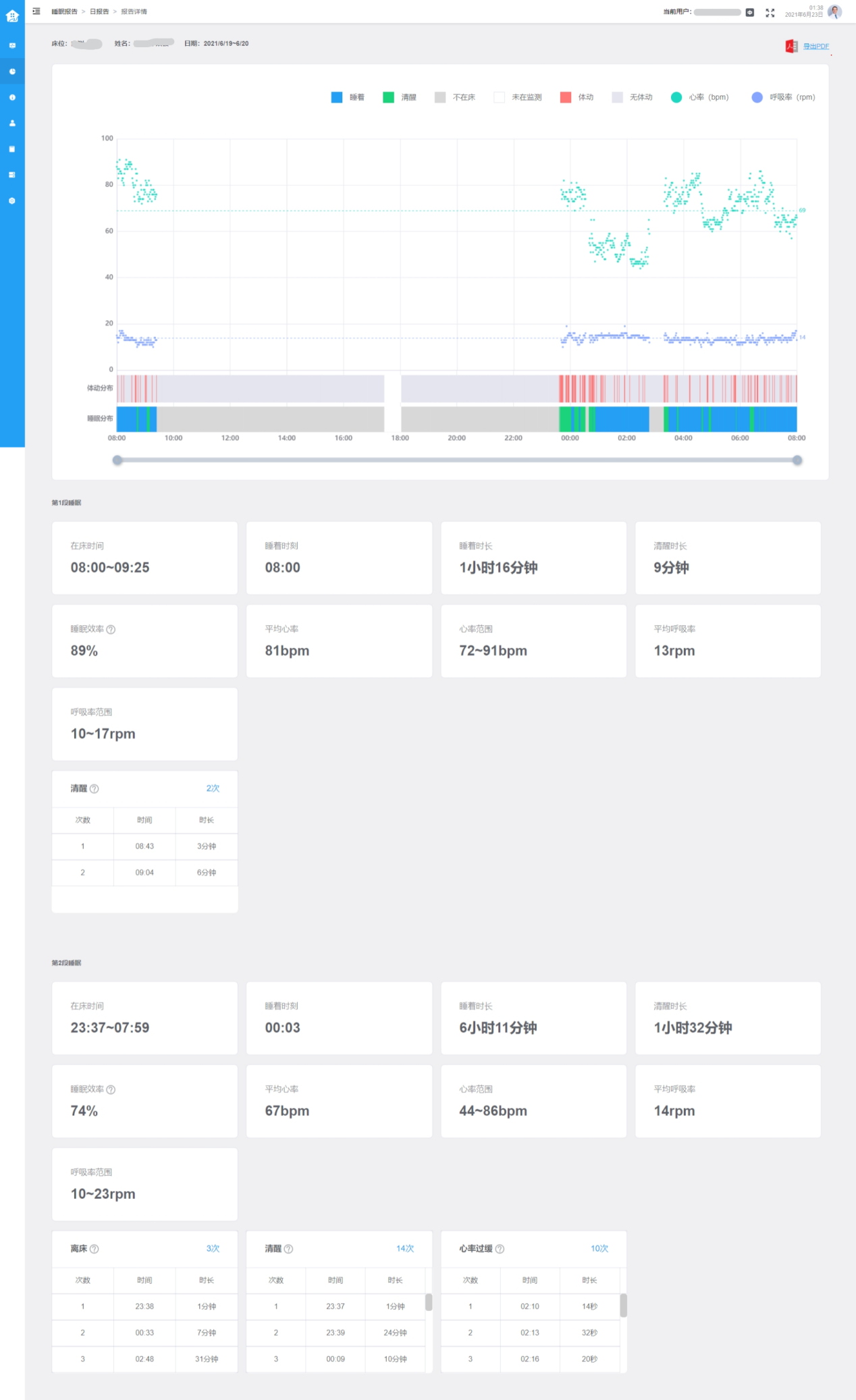Toggle fullscreen mode icon in header
Viewport: 856px width, 1400px height.
pyautogui.click(x=770, y=13)
